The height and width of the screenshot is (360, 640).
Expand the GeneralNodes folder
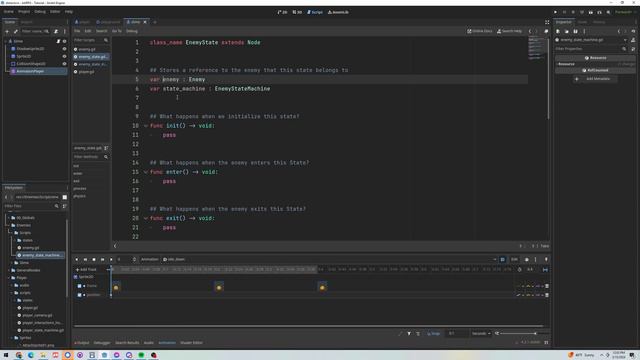[9, 270]
